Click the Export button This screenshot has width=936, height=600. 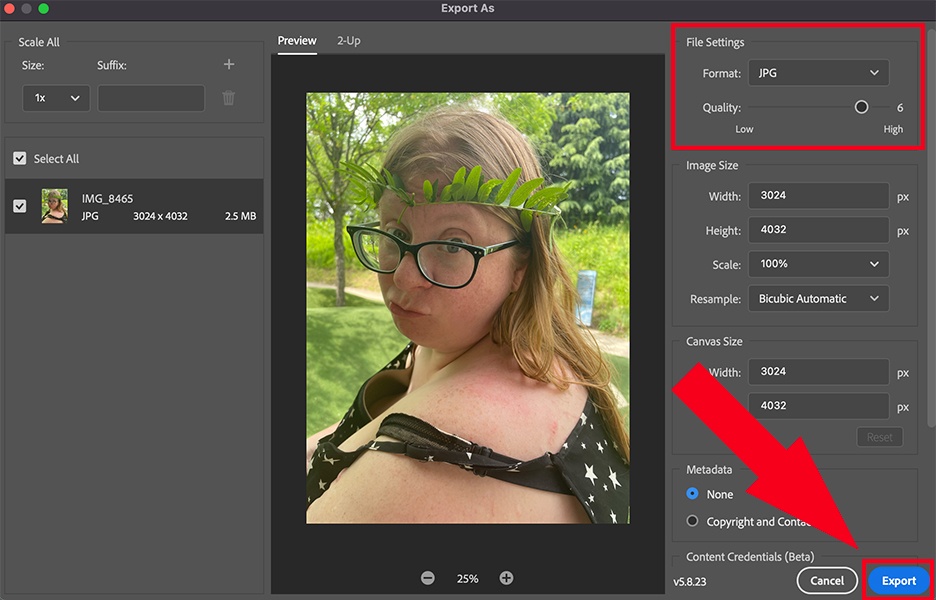coord(897,580)
